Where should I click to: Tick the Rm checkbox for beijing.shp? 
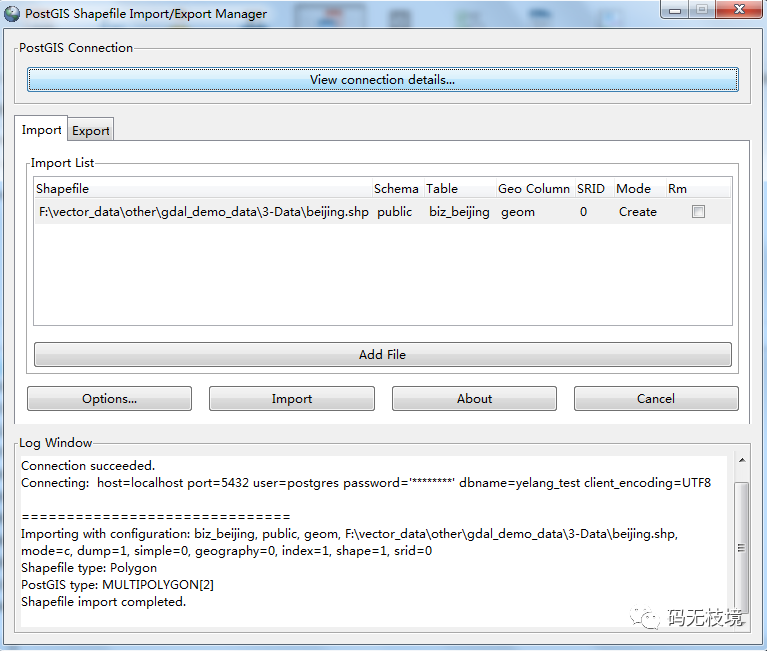click(698, 212)
